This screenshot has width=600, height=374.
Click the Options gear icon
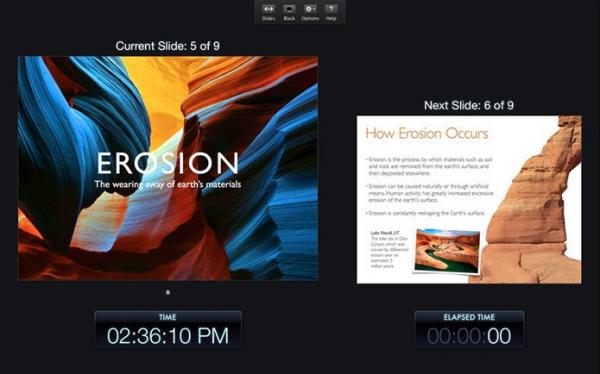point(308,8)
